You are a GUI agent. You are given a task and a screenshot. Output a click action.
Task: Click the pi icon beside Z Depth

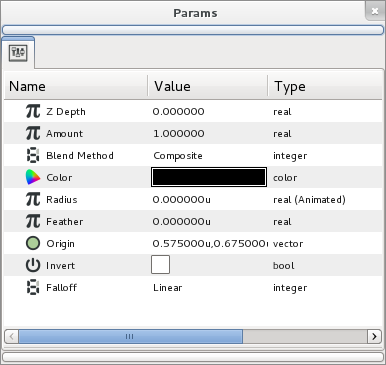tap(33, 111)
